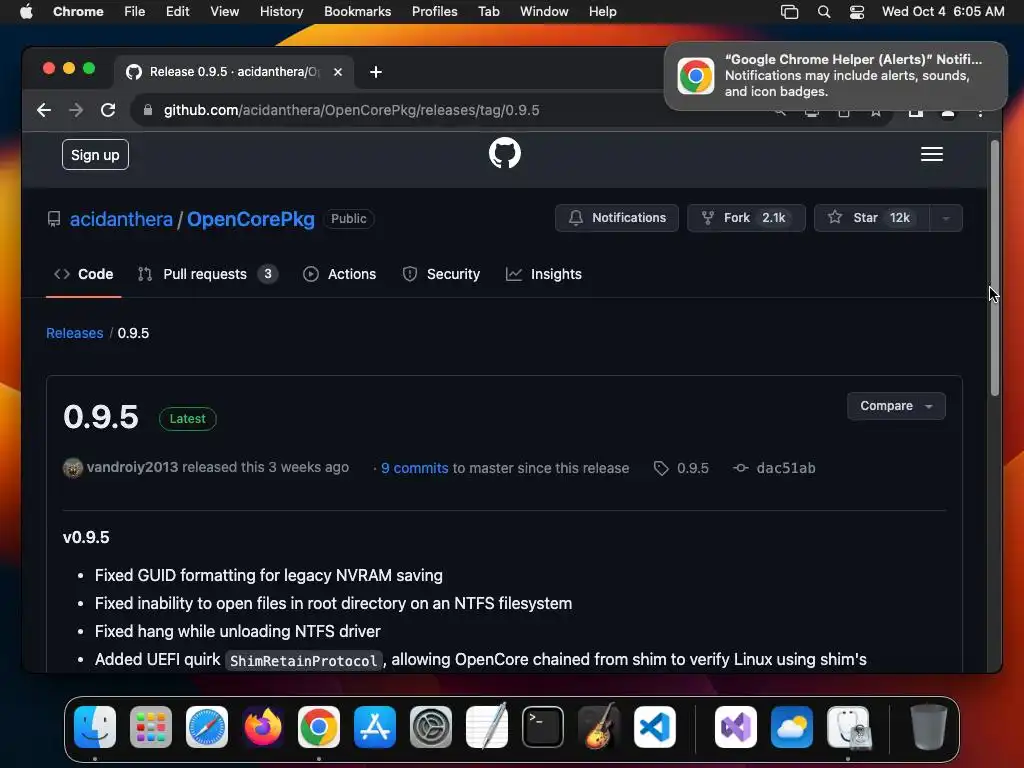Open Control Center in menu bar

coord(857,12)
